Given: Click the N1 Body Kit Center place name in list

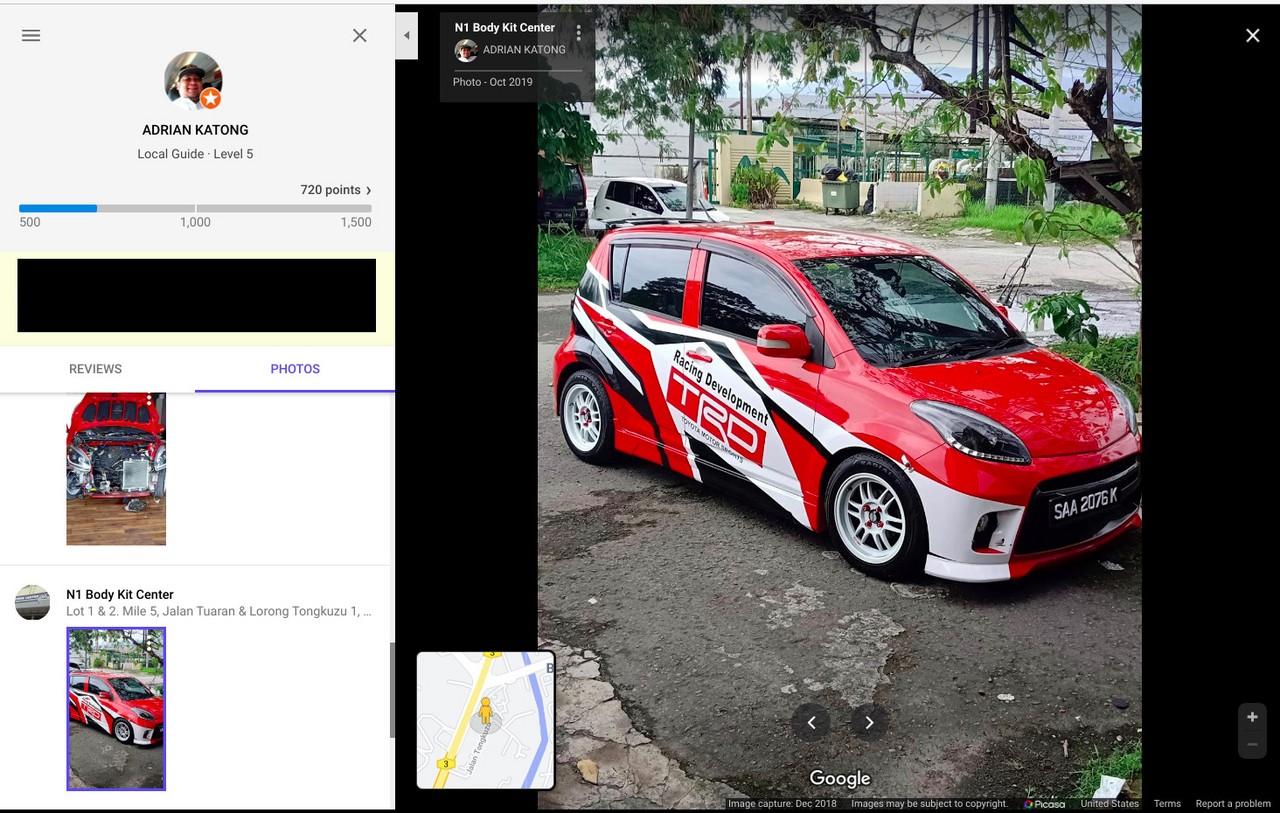Looking at the screenshot, I should 120,594.
